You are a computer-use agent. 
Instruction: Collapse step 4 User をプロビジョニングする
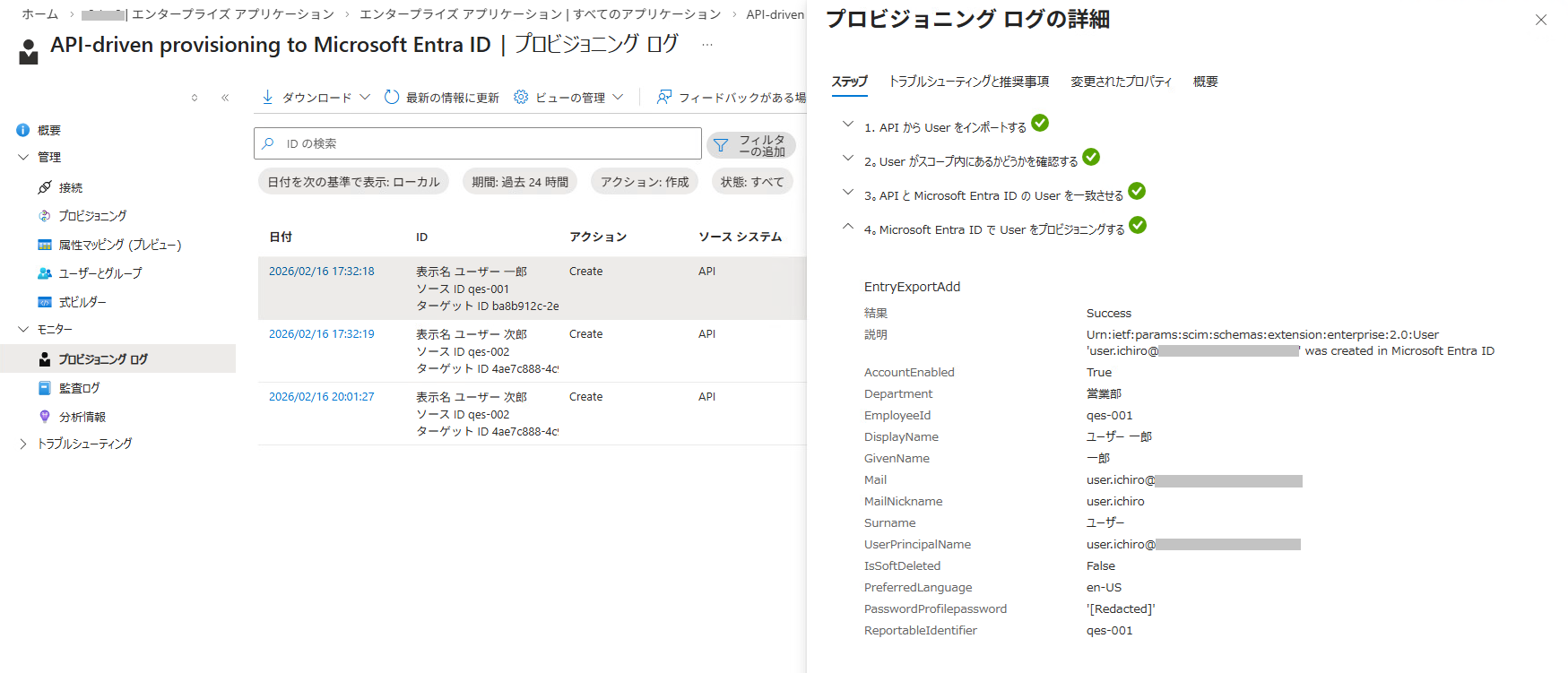(x=848, y=227)
